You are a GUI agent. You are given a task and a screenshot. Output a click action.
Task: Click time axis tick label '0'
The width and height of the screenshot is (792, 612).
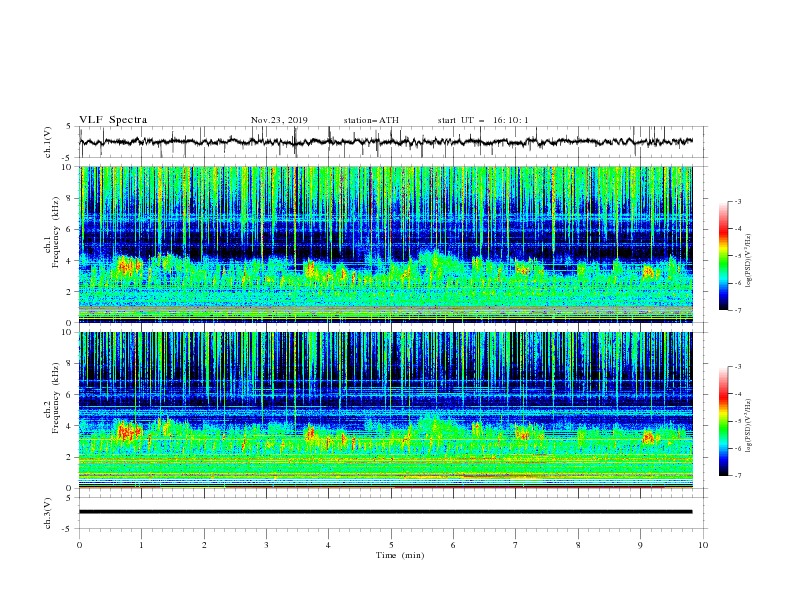click(x=79, y=545)
